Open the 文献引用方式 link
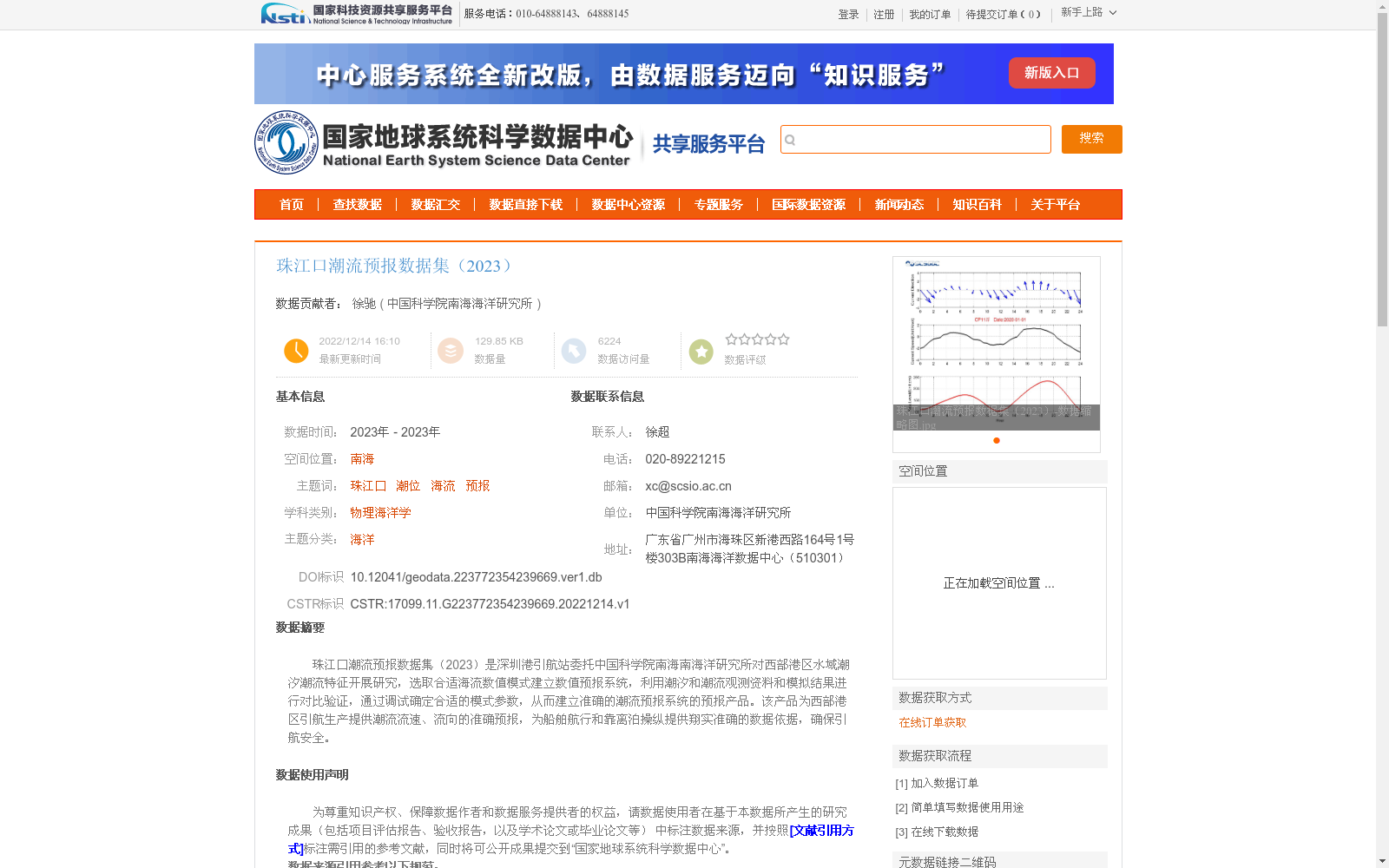The width and height of the screenshot is (1389, 868). pyautogui.click(x=821, y=831)
